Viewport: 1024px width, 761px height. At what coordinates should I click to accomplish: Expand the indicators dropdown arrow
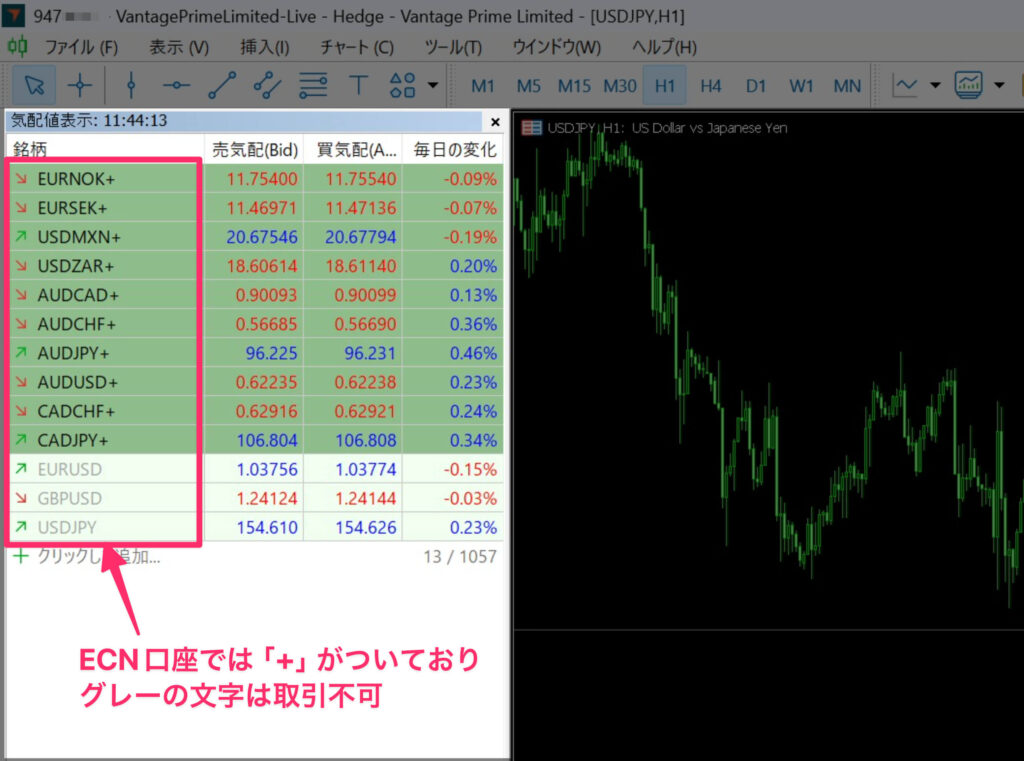click(x=1000, y=85)
